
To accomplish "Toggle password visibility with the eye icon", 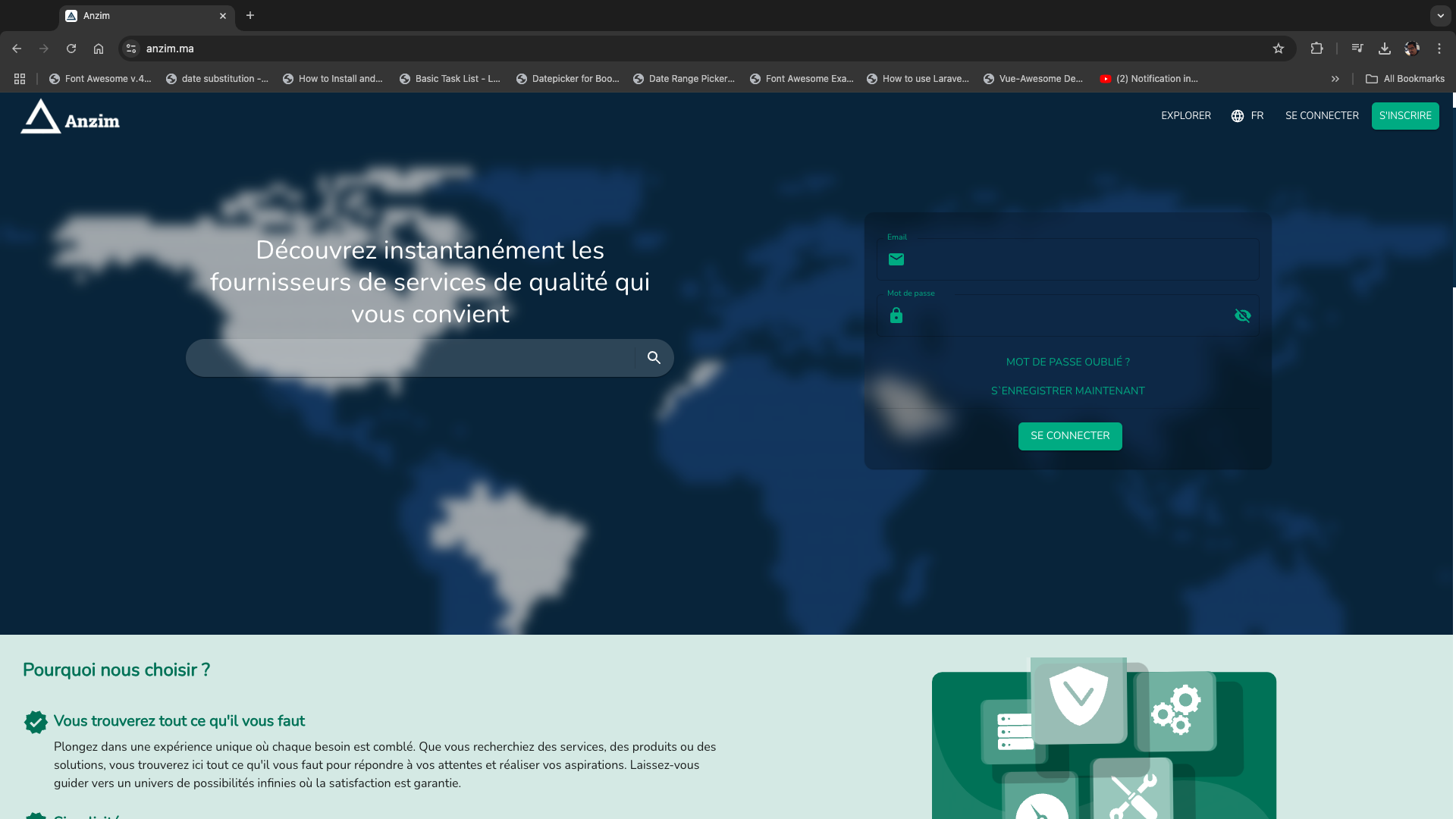I will coord(1242,315).
